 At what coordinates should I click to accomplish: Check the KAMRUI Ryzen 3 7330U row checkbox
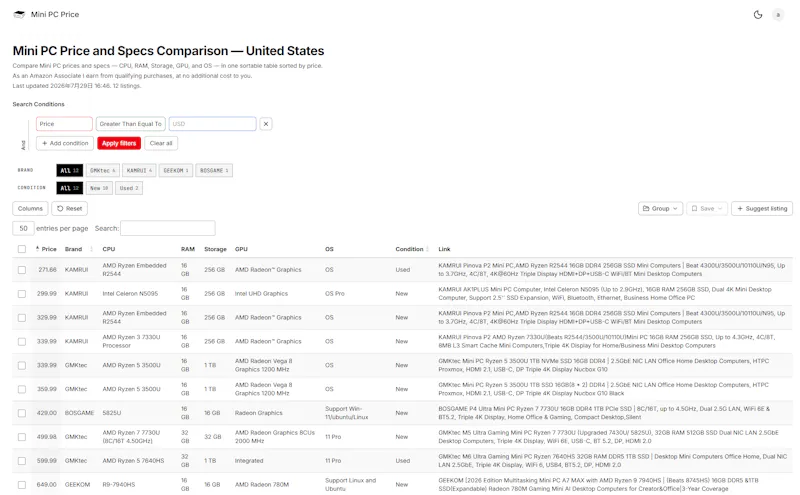pyautogui.click(x=22, y=341)
